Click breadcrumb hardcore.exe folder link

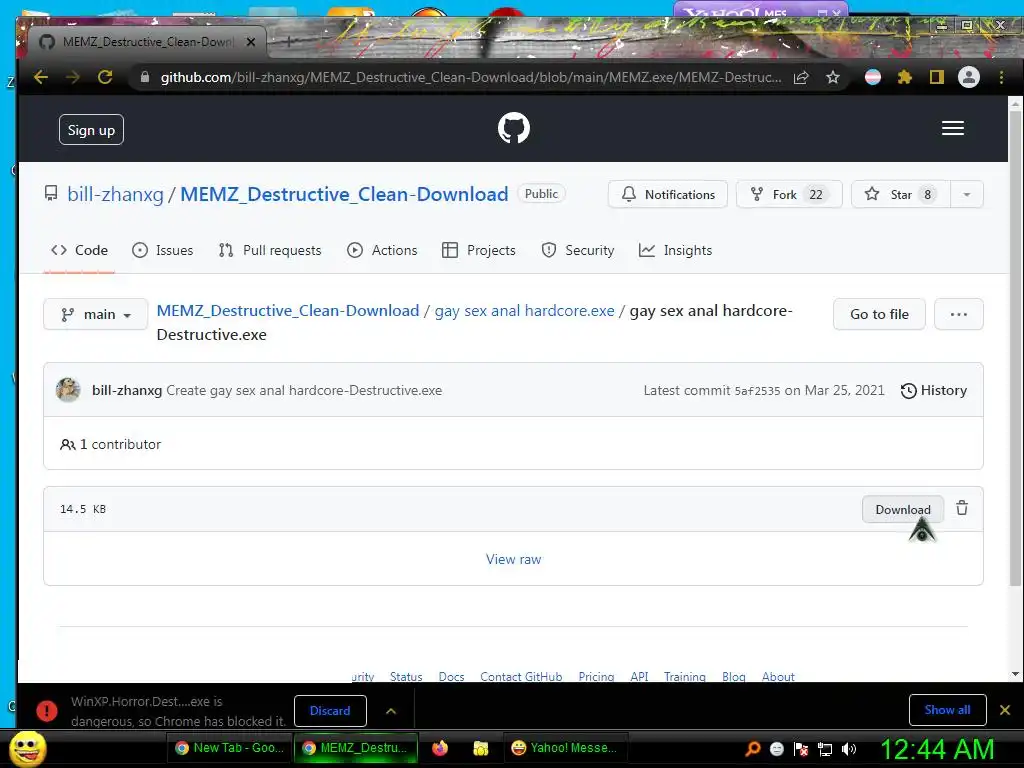click(x=524, y=311)
